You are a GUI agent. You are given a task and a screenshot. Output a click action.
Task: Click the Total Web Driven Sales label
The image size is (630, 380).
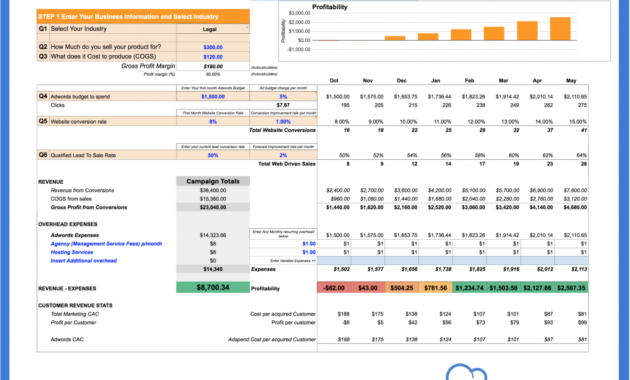(287, 163)
